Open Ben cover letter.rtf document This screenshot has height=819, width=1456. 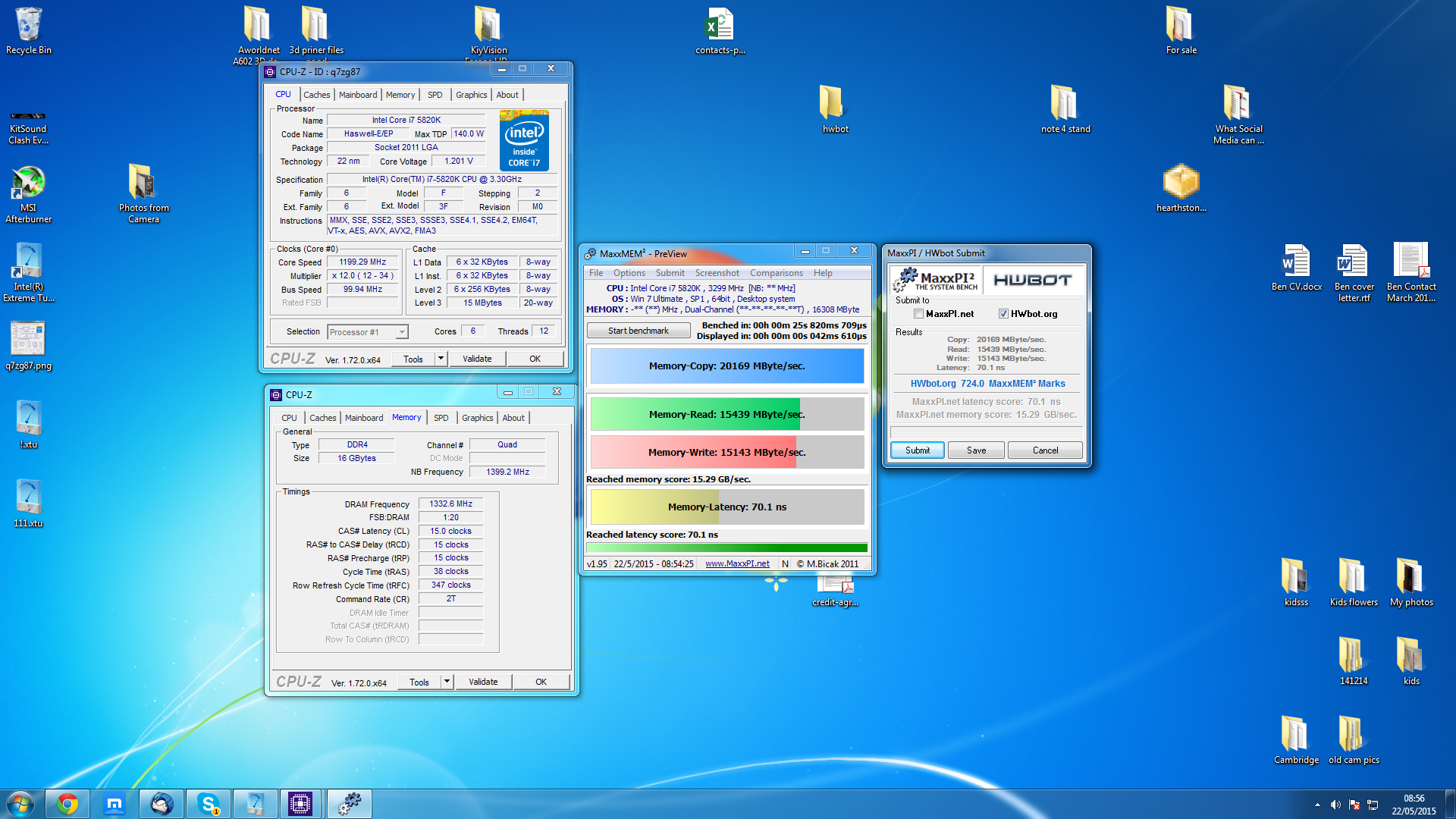(1354, 273)
